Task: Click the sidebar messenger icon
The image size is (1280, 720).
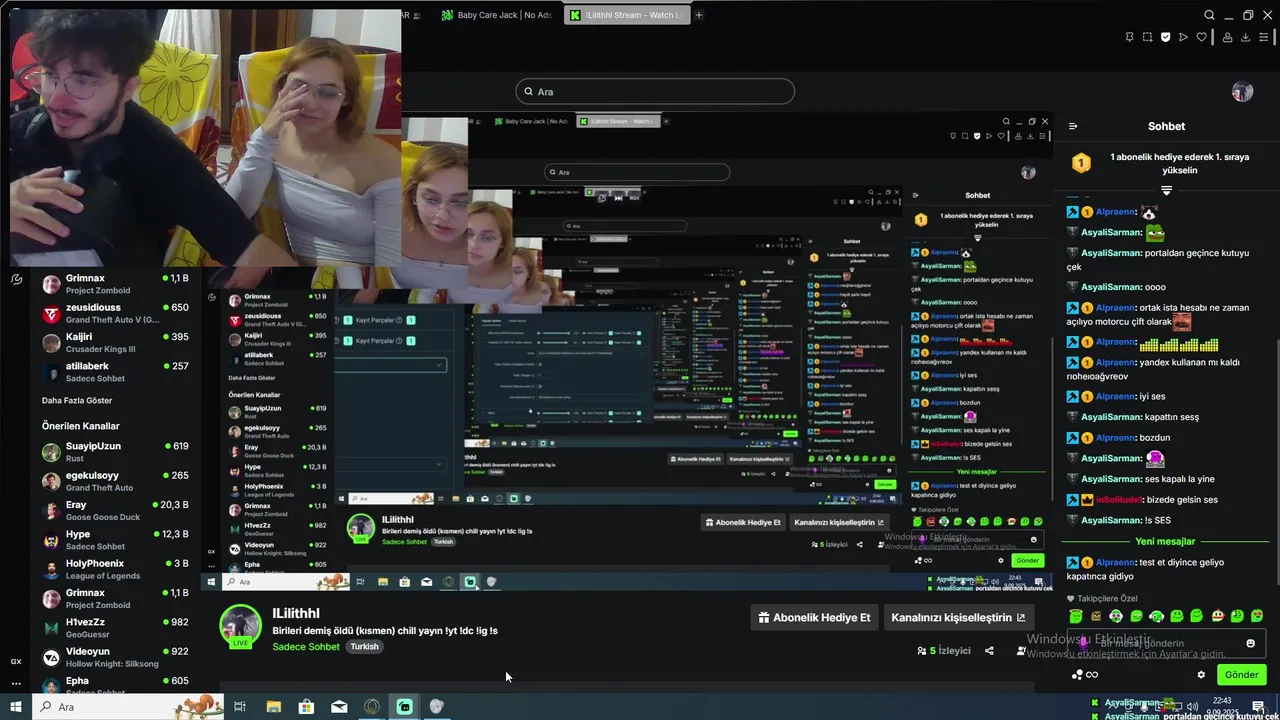Action: (16, 280)
